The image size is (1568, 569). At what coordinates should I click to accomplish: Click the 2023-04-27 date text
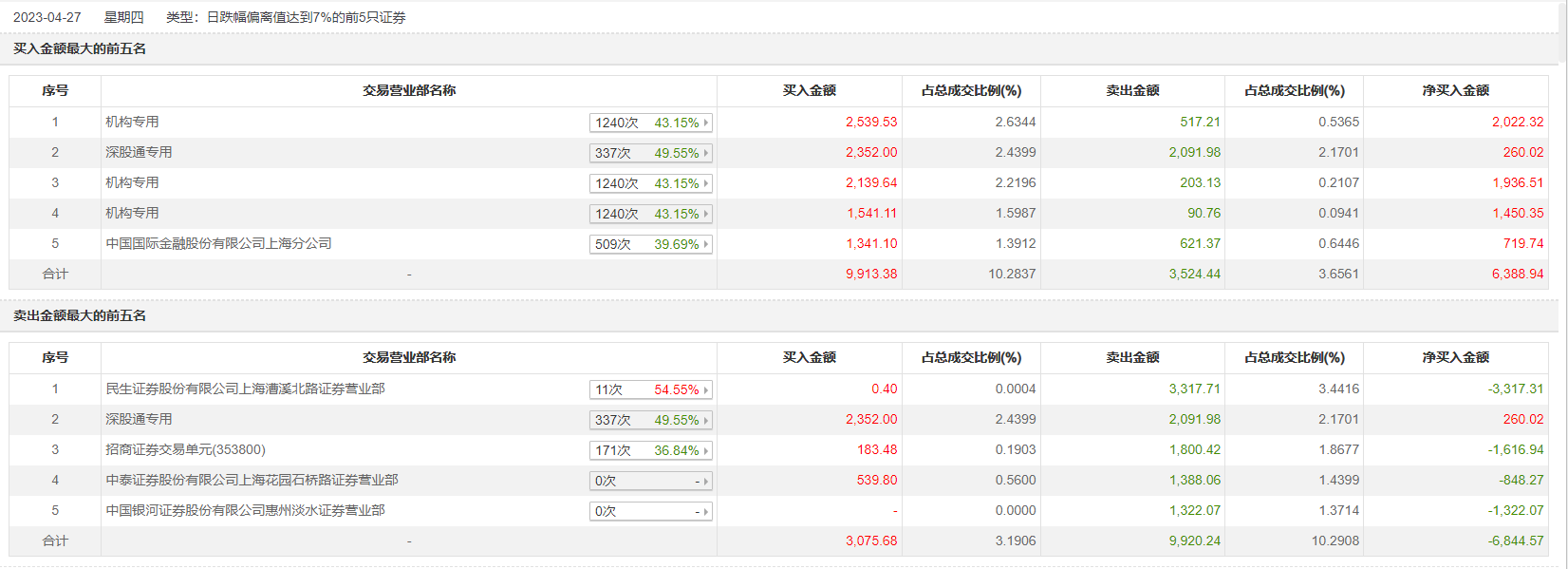point(47,17)
